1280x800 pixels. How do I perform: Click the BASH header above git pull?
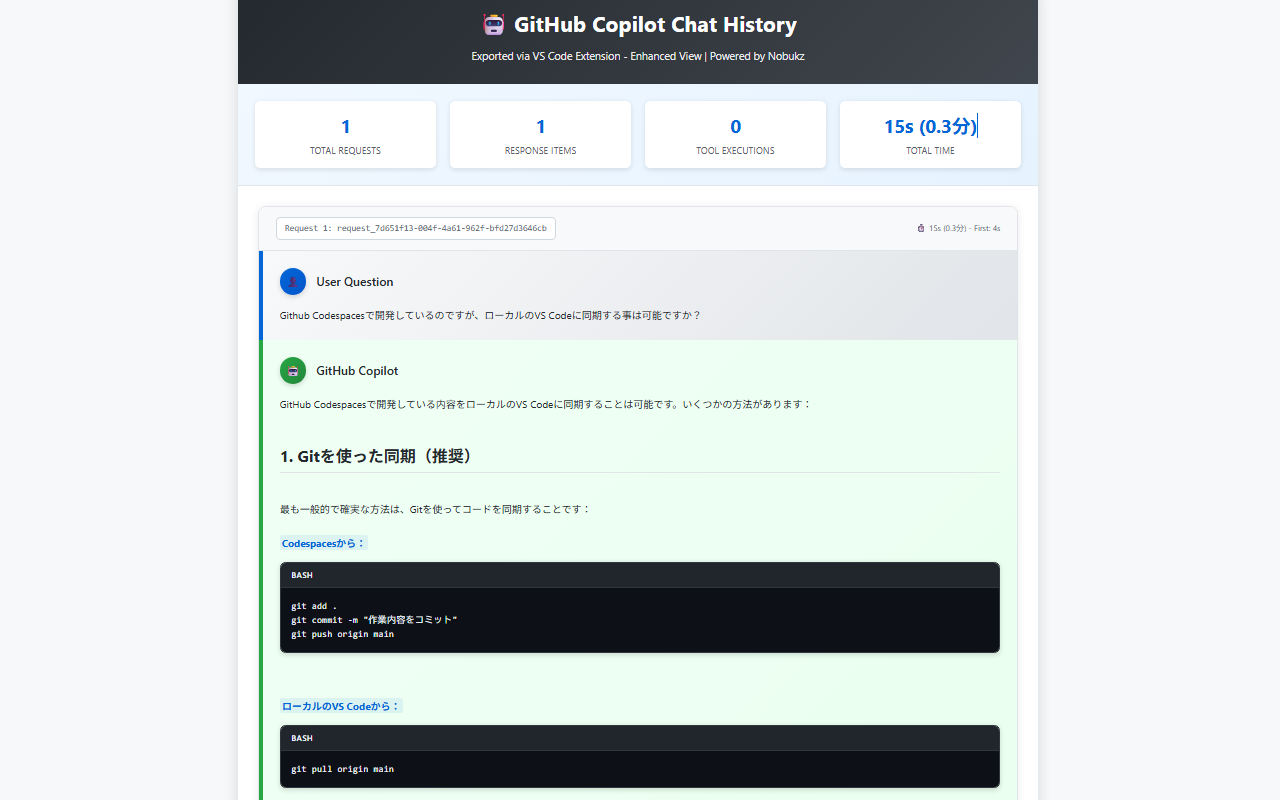click(x=640, y=738)
